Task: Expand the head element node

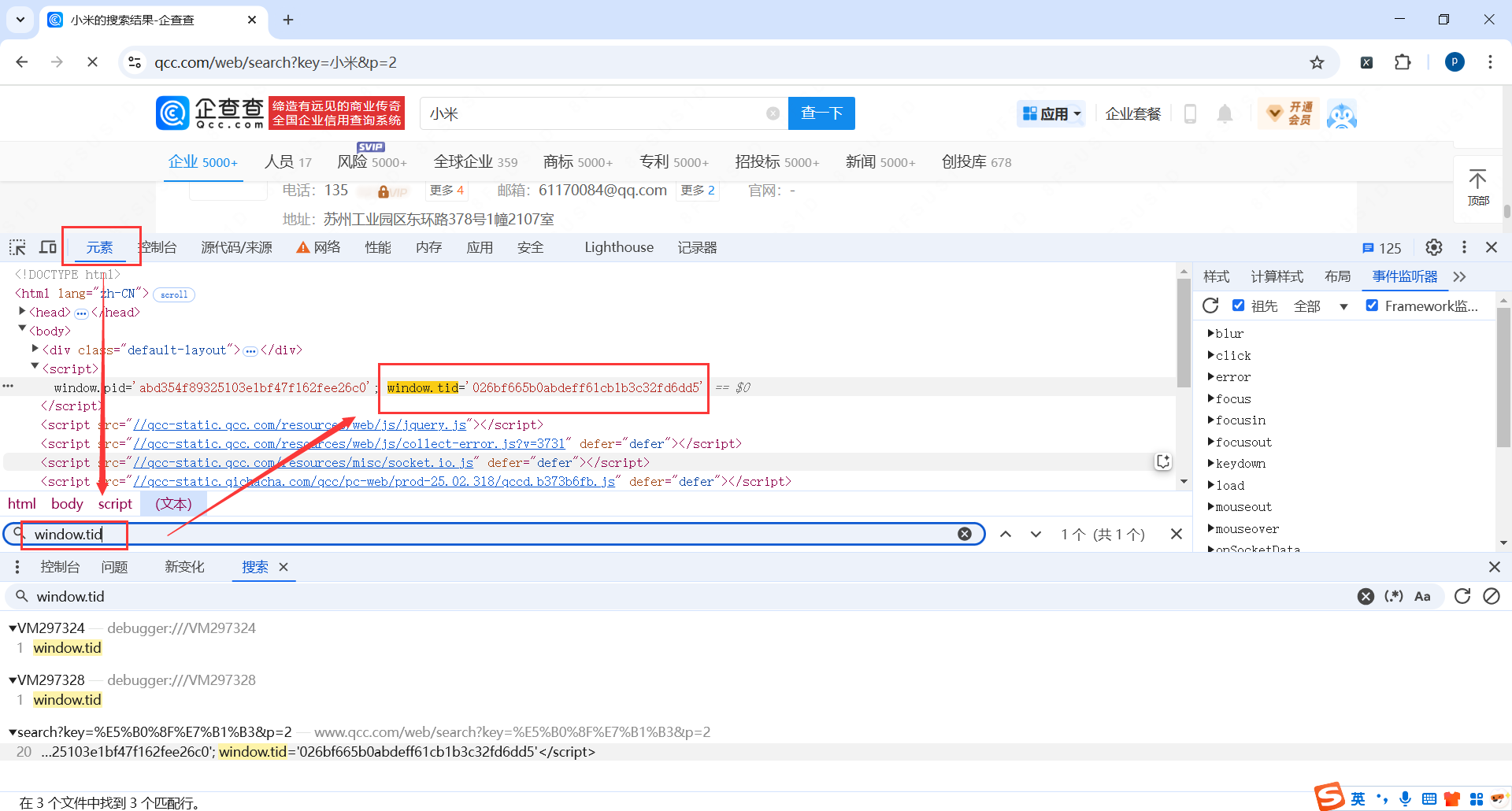Action: coord(22,312)
